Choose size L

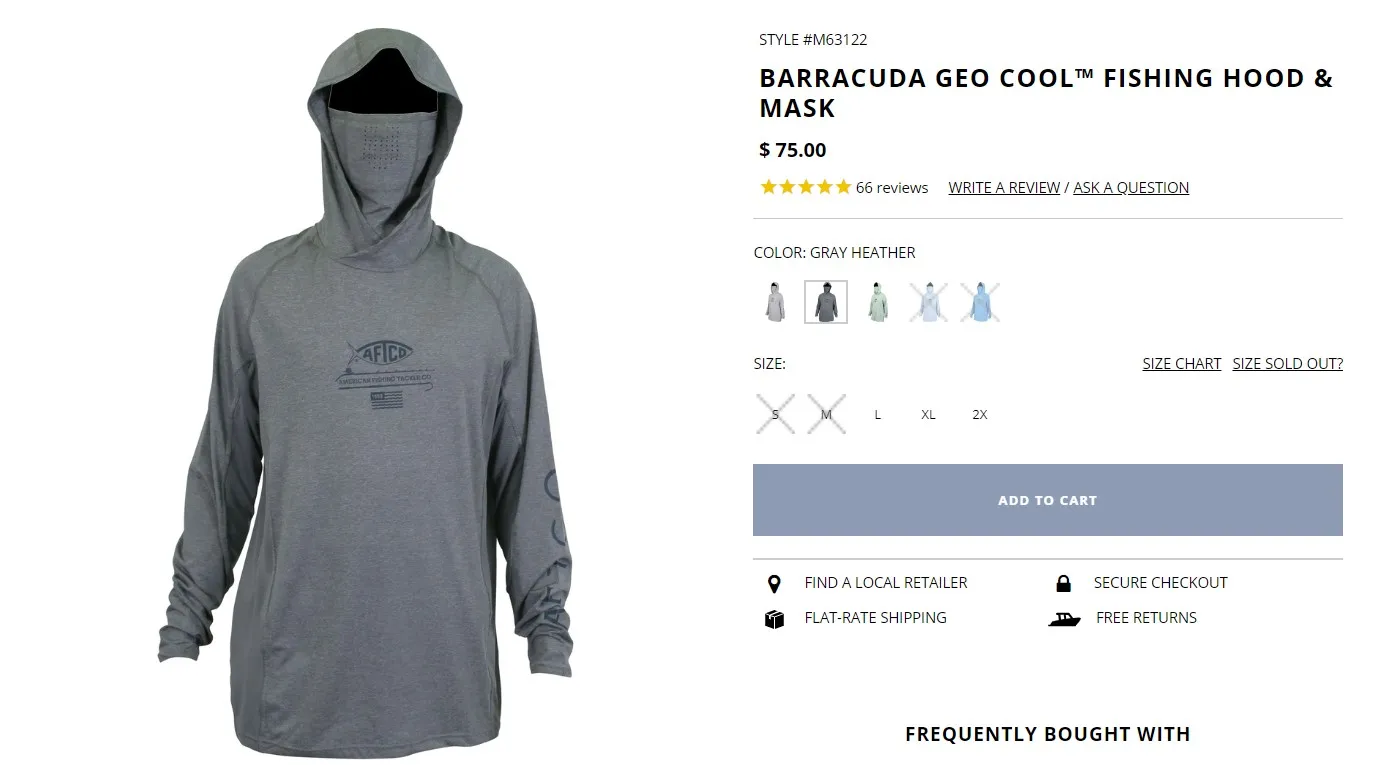[x=877, y=415]
